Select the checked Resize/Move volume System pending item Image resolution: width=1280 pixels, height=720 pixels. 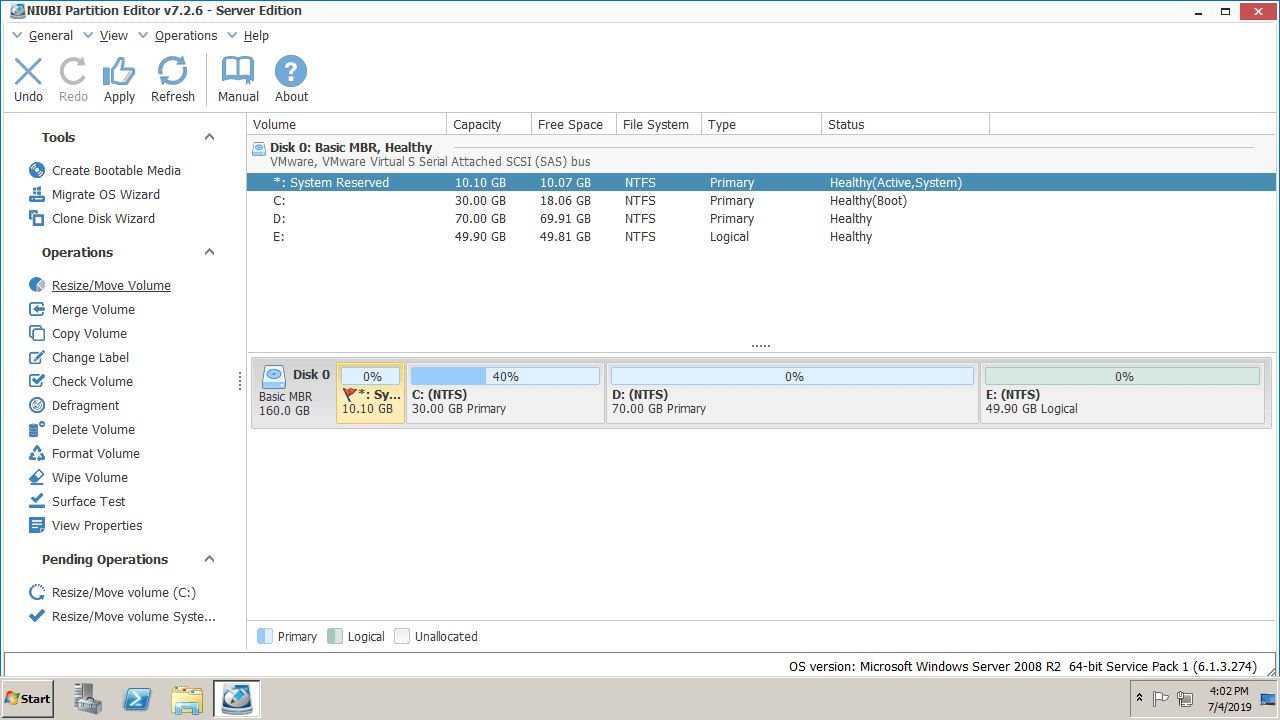tap(133, 617)
